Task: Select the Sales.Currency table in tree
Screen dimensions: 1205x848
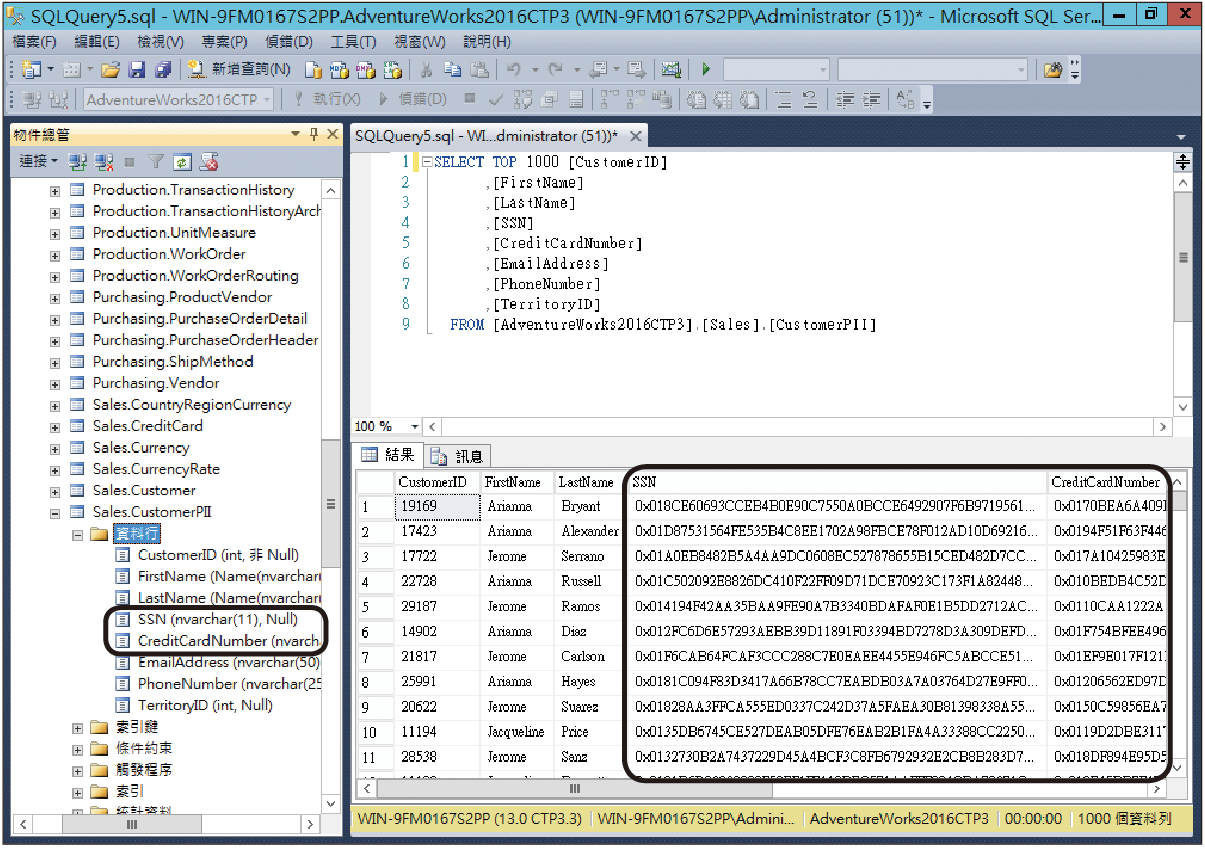Action: pyautogui.click(x=140, y=448)
